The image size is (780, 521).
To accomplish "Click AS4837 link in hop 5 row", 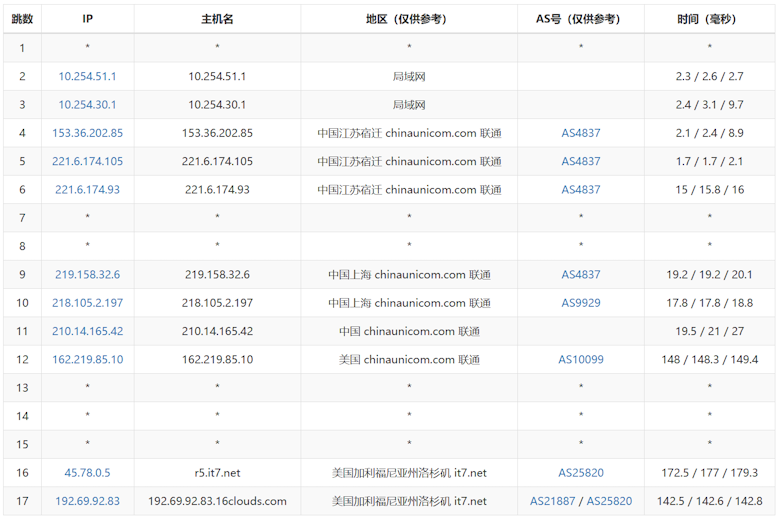I will pos(581,161).
